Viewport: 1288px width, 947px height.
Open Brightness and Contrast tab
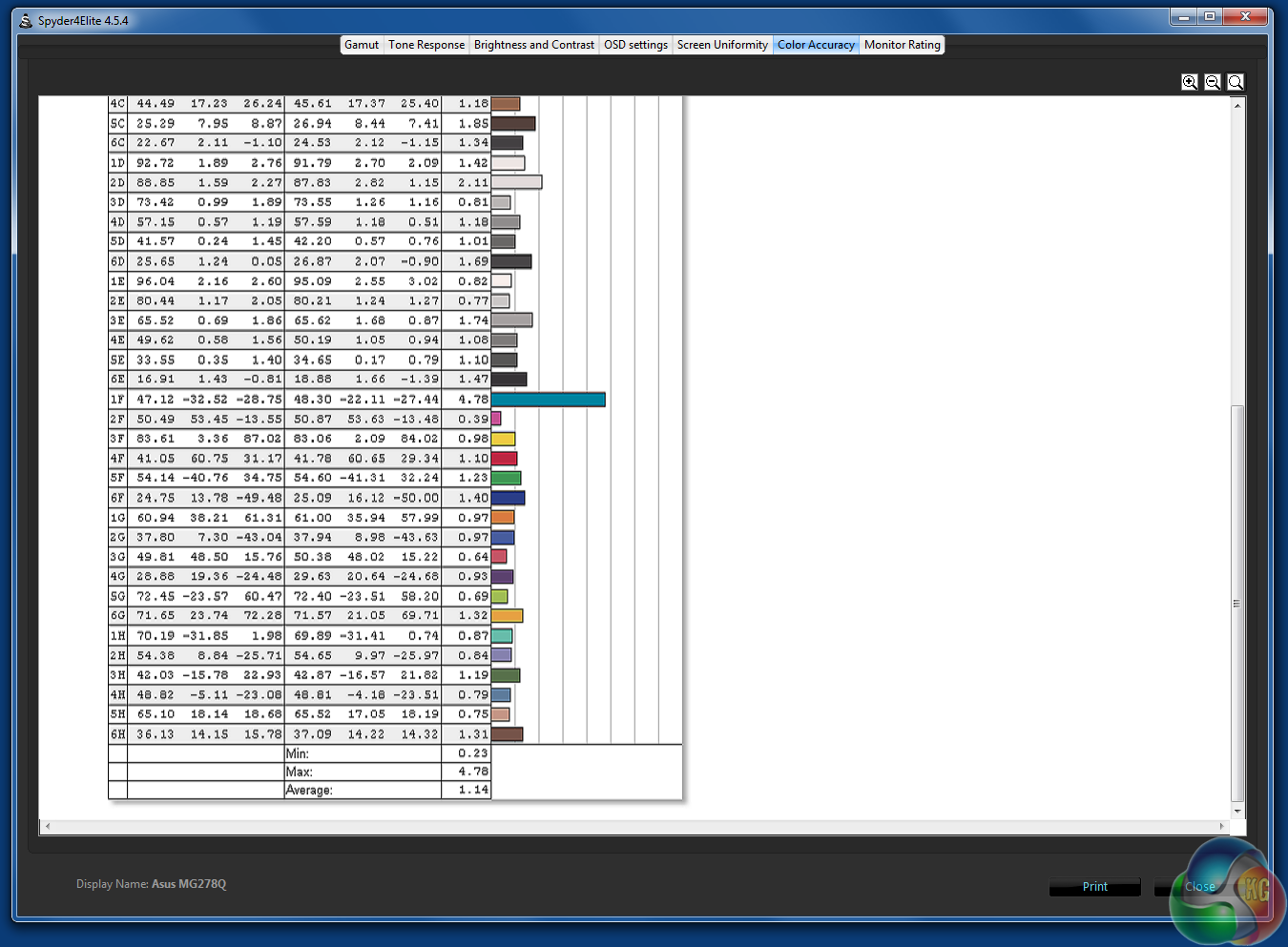pos(534,45)
